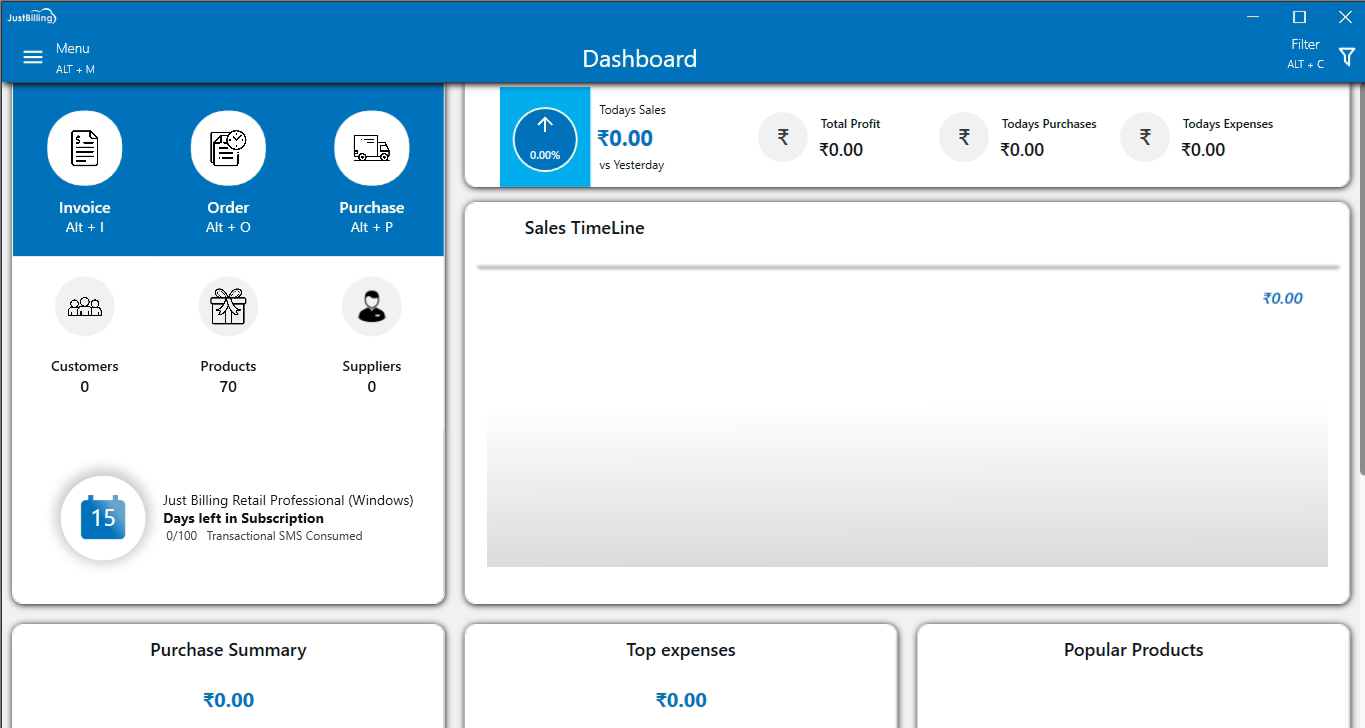Screen dimensions: 1365x728
Task: Select the Todays Purchases rupee icon
Action: [964, 137]
